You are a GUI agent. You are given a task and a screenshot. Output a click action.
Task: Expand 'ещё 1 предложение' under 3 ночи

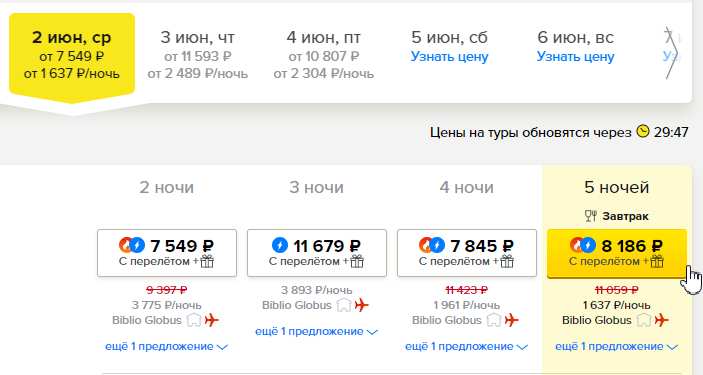(317, 331)
